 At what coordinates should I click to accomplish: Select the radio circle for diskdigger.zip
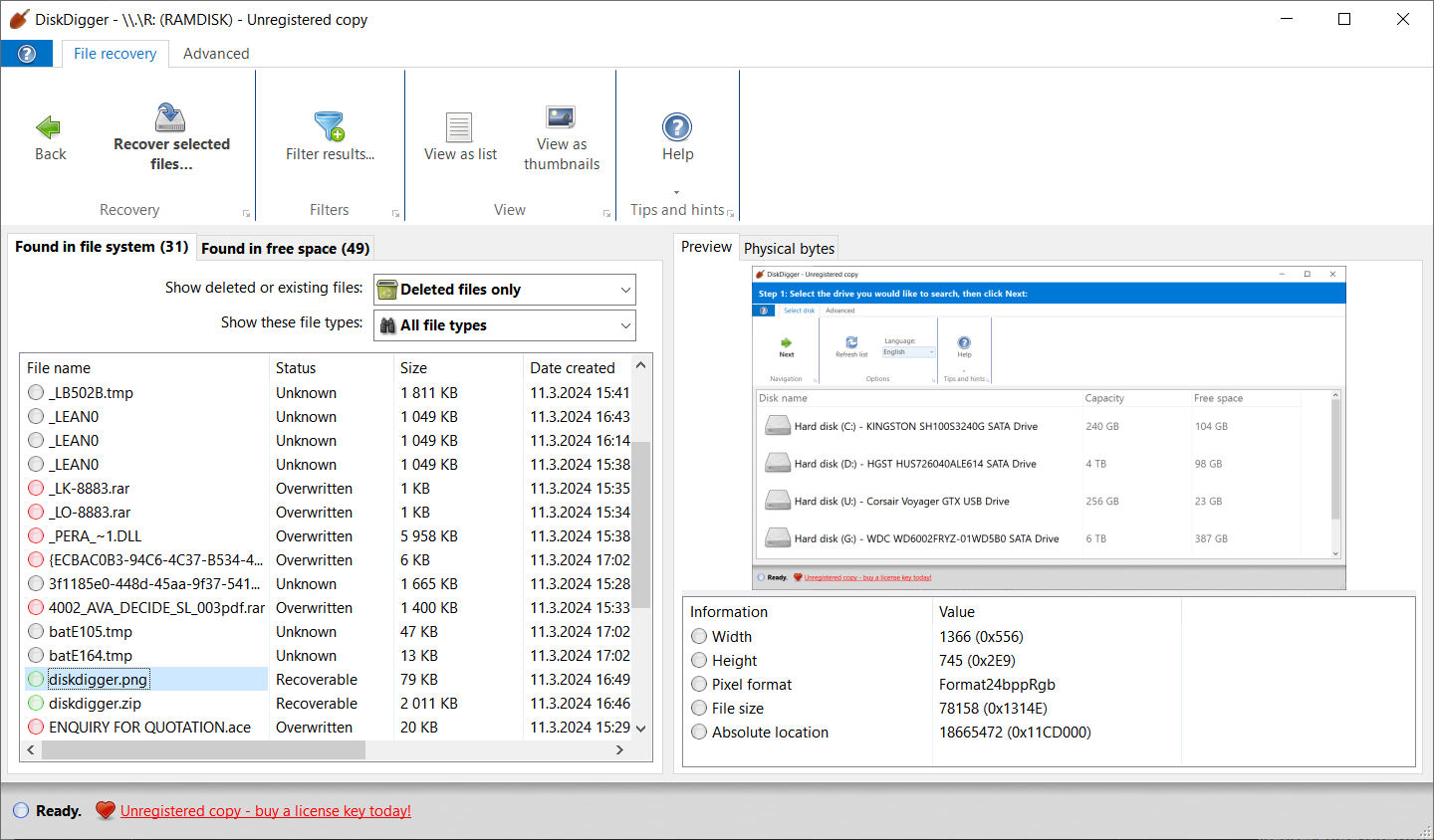(x=36, y=704)
